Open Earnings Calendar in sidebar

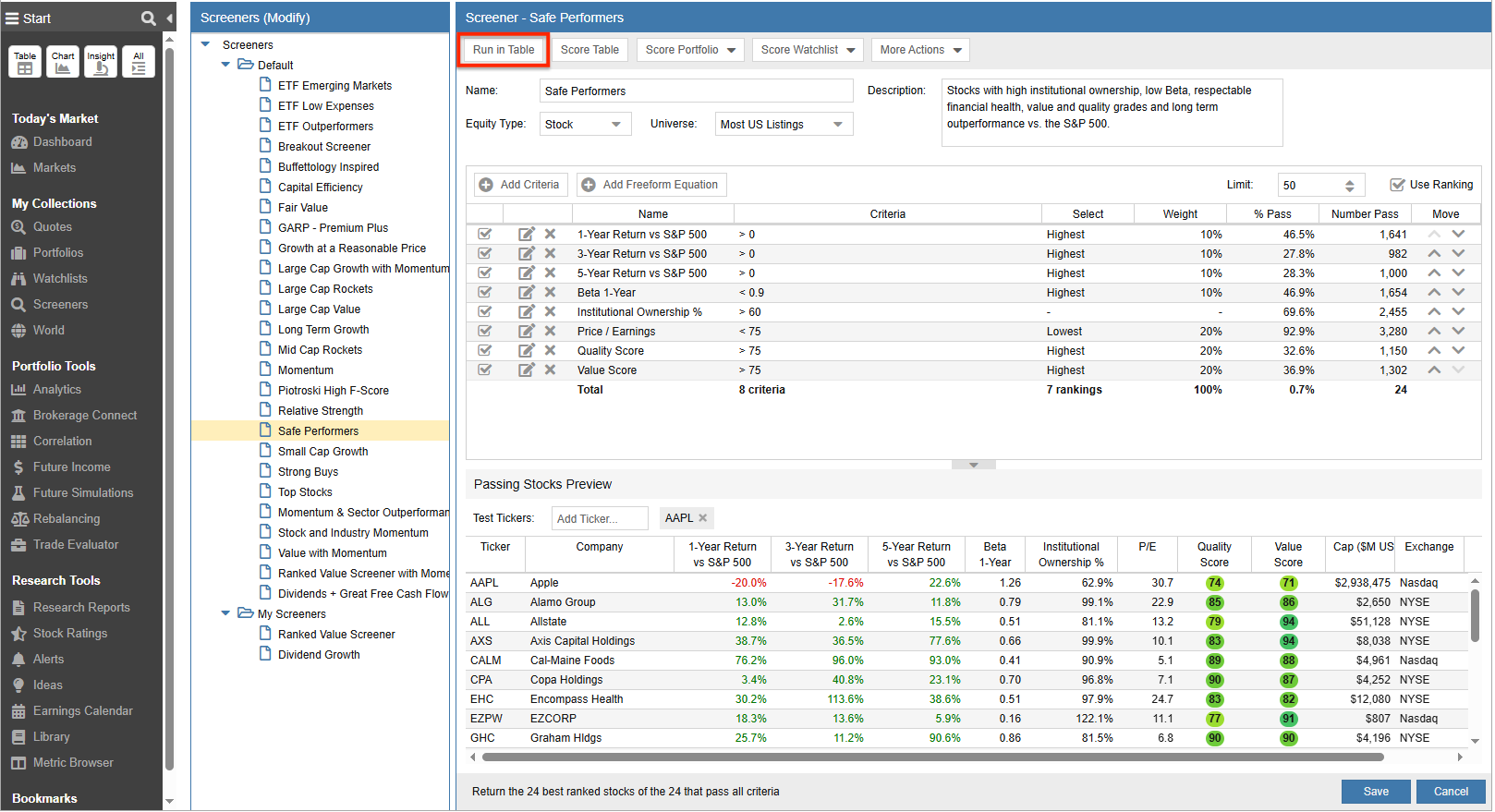click(83, 711)
